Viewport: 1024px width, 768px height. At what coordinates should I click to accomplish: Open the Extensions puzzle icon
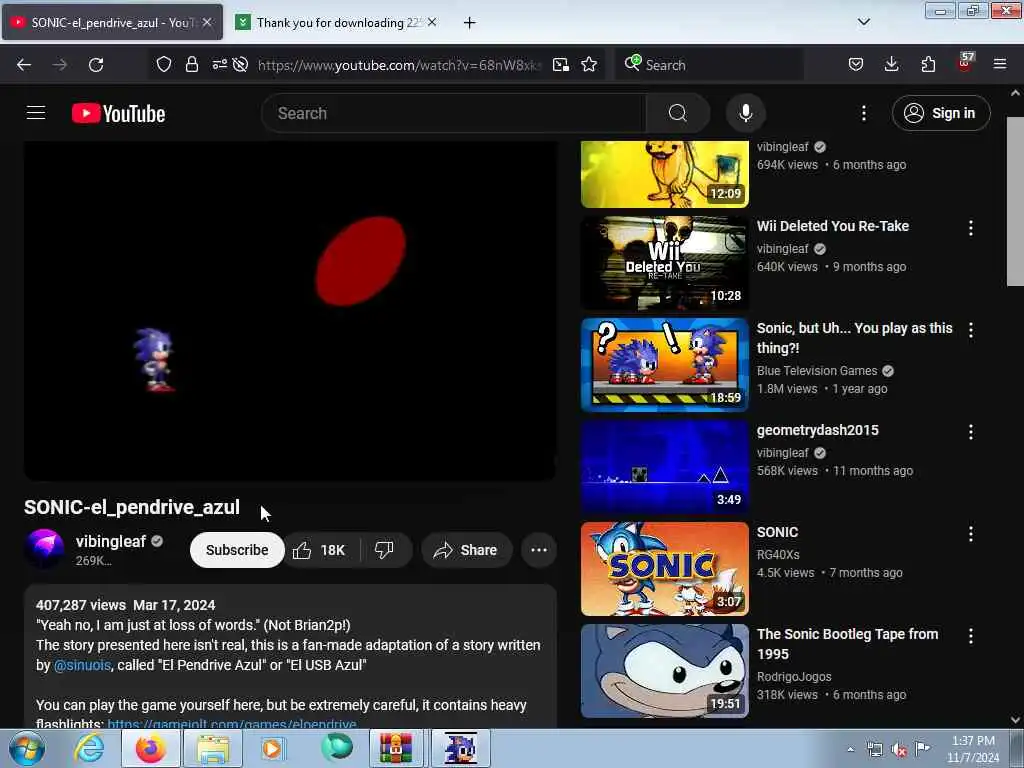(928, 65)
